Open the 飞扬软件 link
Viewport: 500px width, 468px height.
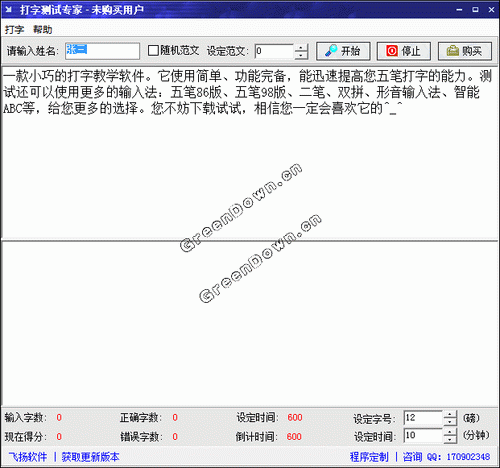pos(28,457)
